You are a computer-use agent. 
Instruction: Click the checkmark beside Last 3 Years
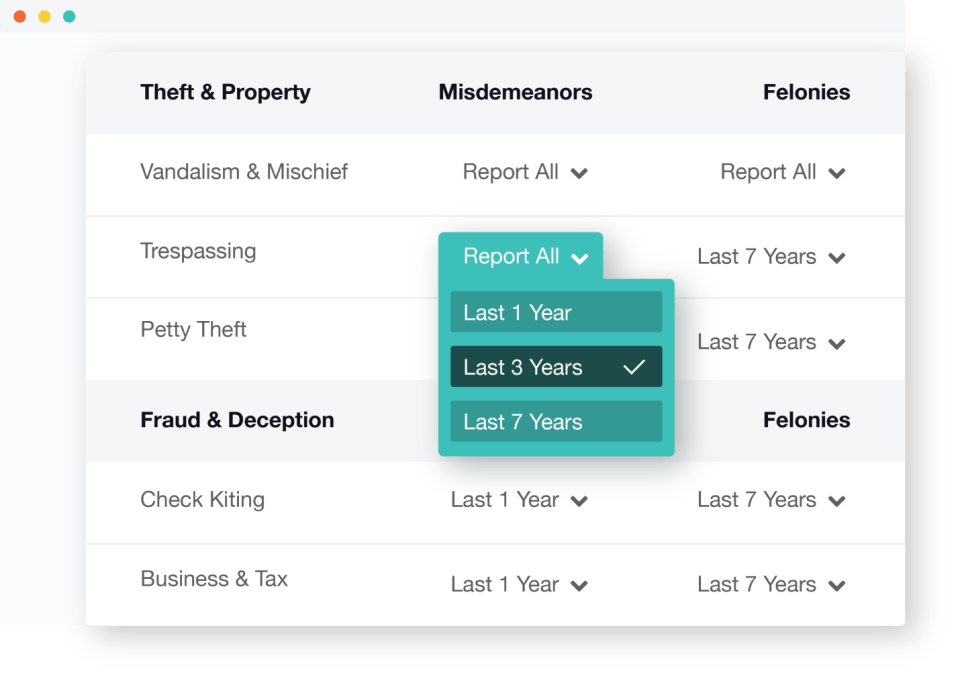coord(634,367)
